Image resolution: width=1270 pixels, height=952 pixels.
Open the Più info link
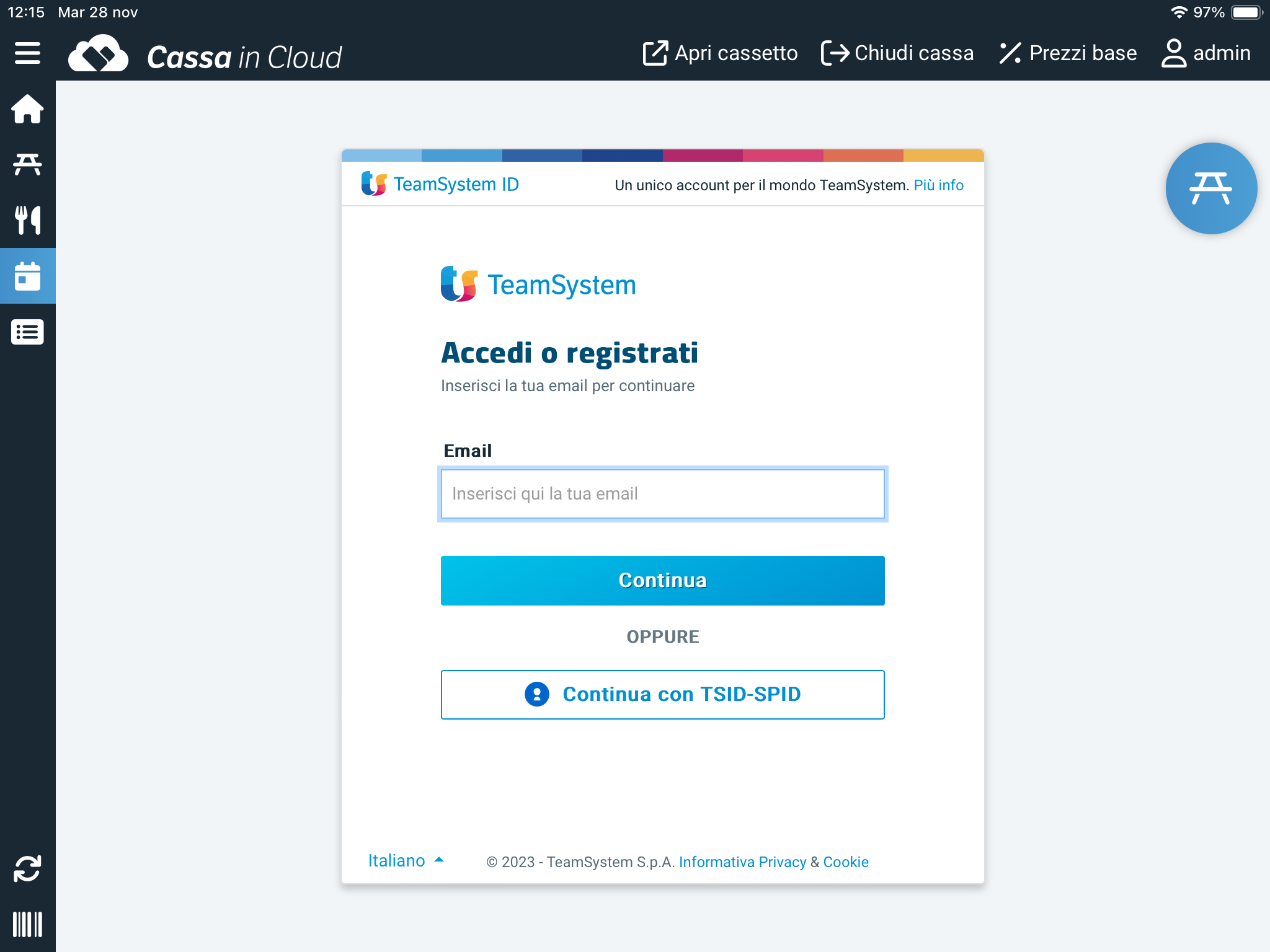[x=938, y=185]
